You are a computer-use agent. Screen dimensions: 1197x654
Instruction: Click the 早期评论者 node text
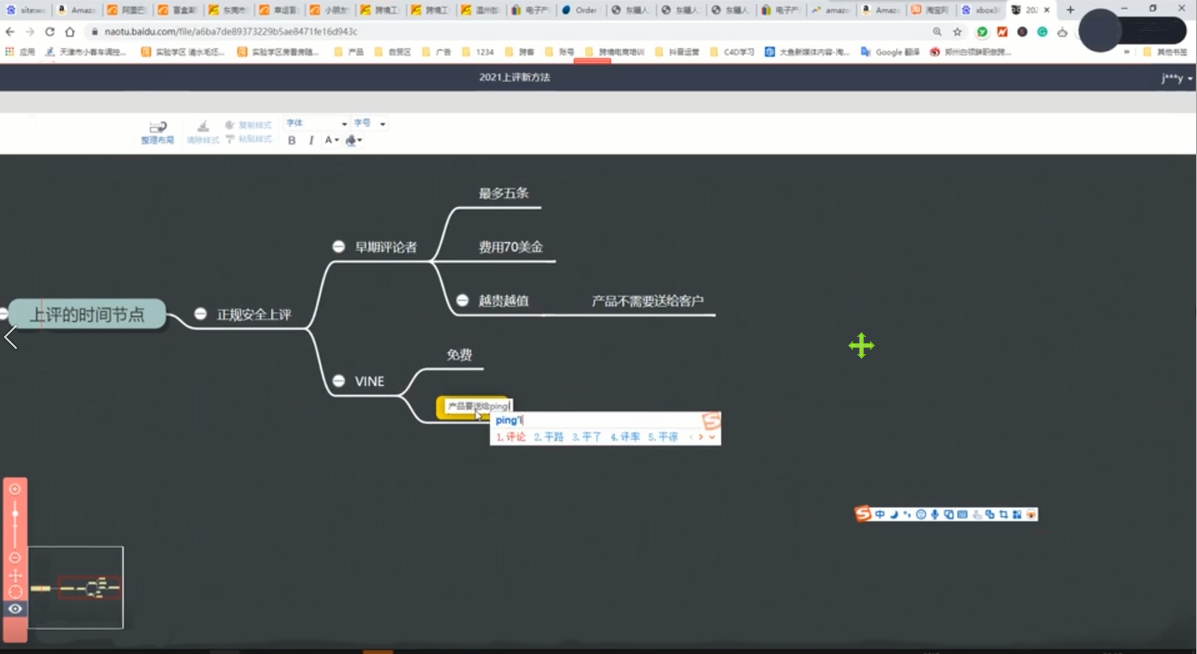tap(386, 247)
